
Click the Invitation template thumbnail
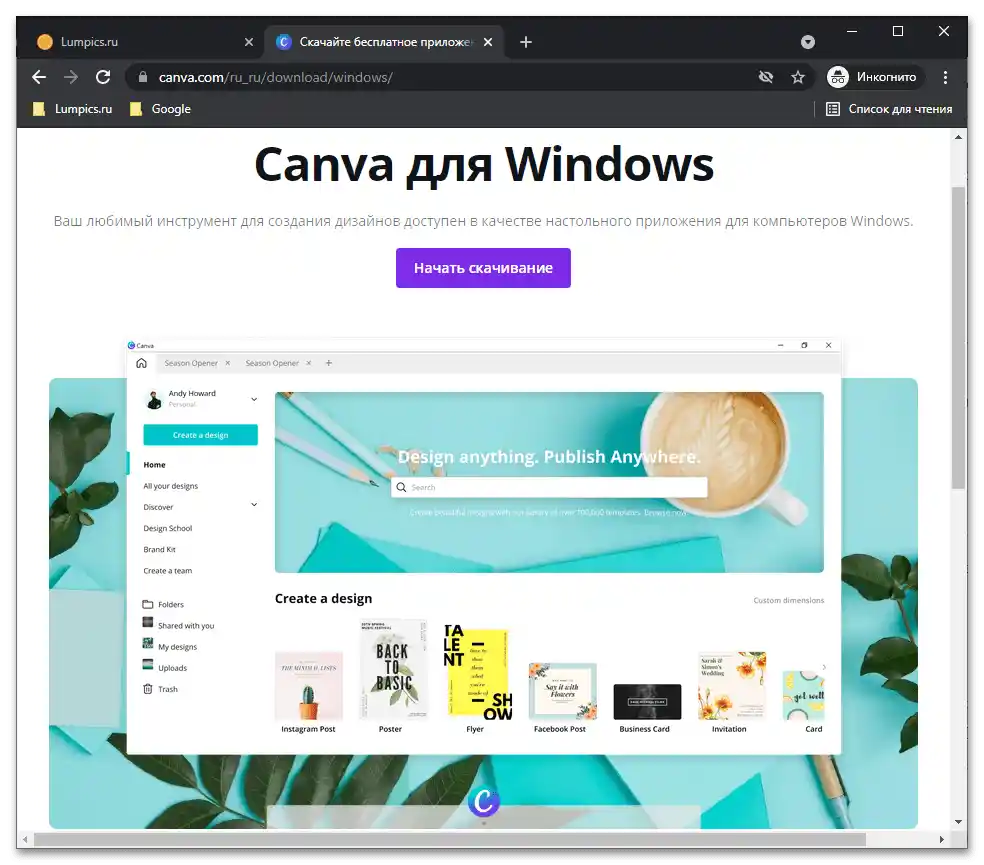click(x=732, y=685)
